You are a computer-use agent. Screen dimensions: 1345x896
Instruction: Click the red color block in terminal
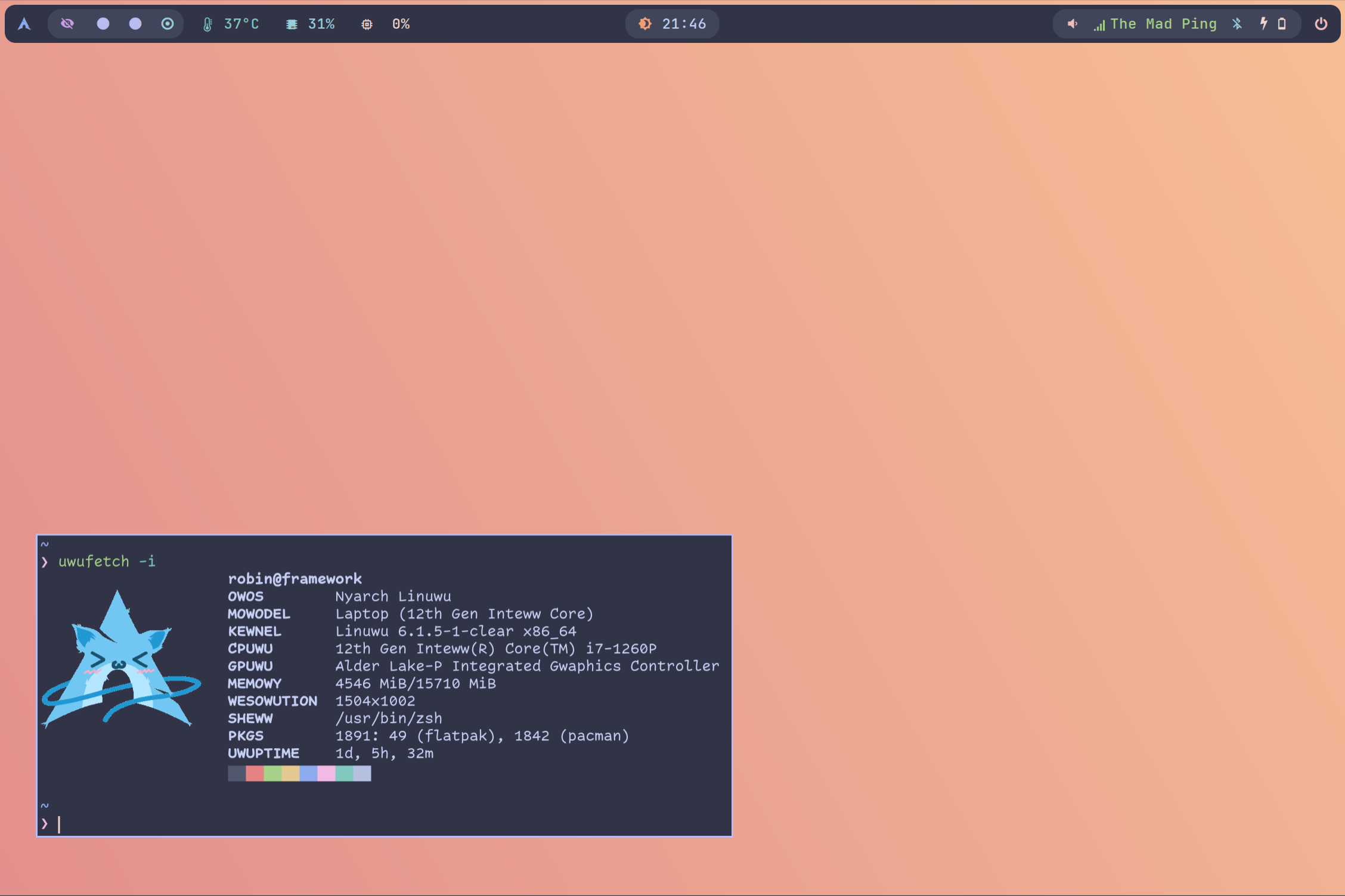coord(255,774)
